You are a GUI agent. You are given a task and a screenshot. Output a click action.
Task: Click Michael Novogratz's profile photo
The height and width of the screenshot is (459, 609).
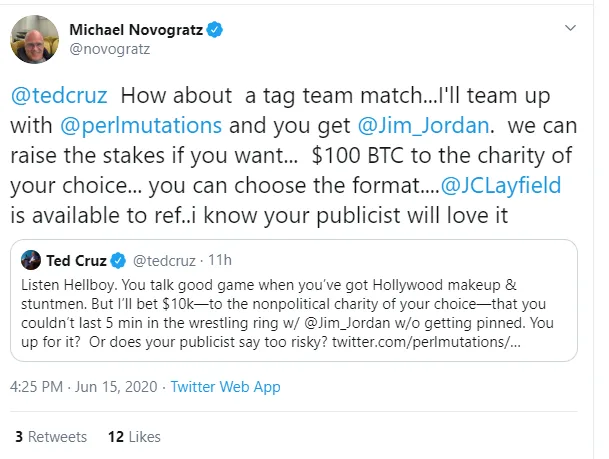tap(33, 39)
